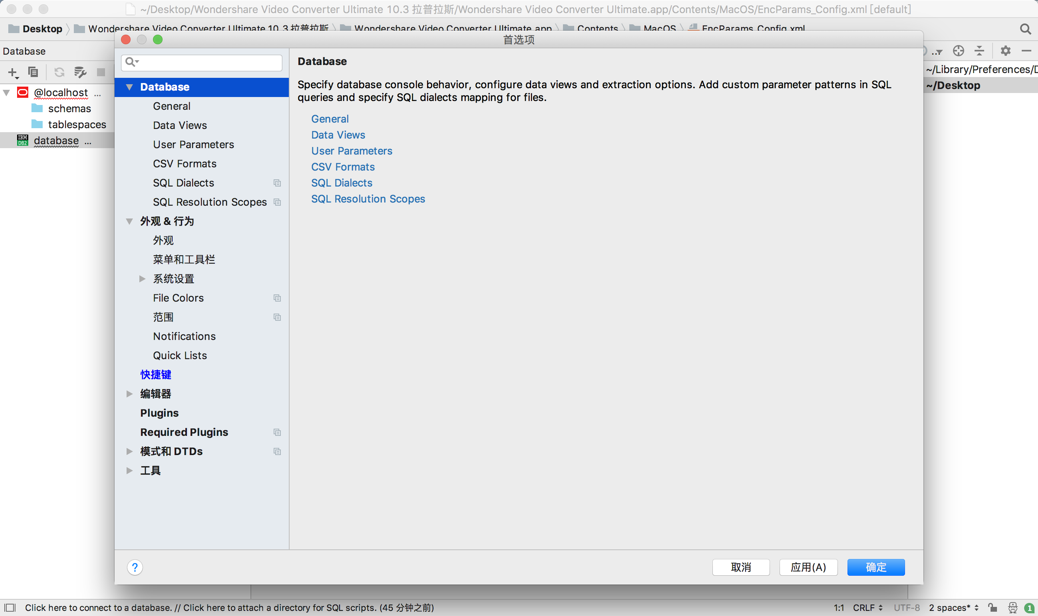Click the tool window toggle icon bottom left
Viewport: 1038px width, 616px height.
click(9, 607)
